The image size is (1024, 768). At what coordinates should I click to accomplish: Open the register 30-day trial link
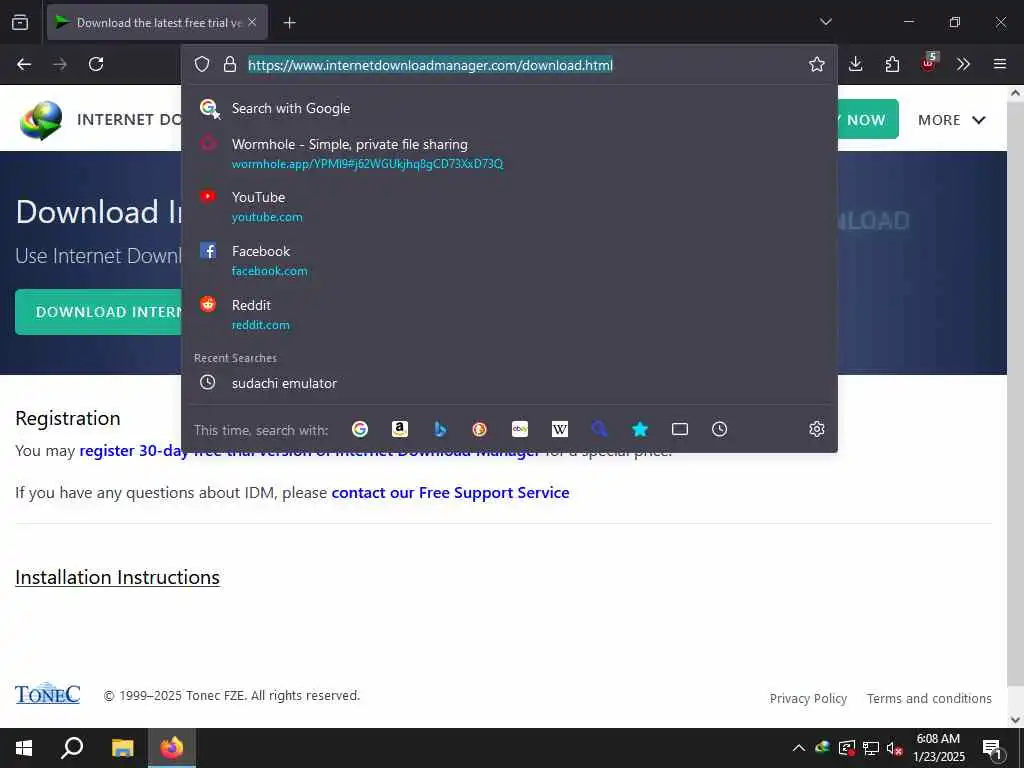[x=310, y=451]
